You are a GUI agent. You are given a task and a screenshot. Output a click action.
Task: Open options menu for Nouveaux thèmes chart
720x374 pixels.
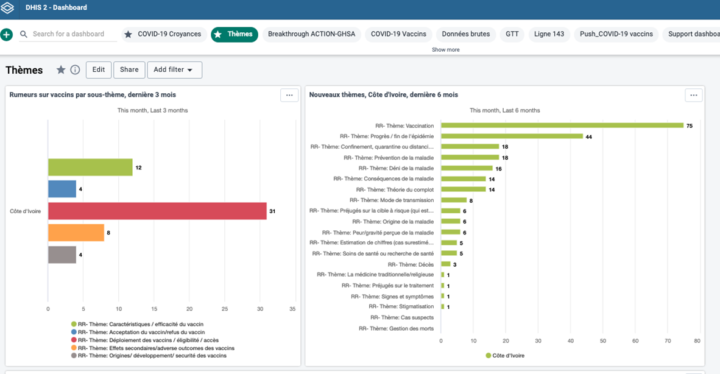click(x=693, y=95)
